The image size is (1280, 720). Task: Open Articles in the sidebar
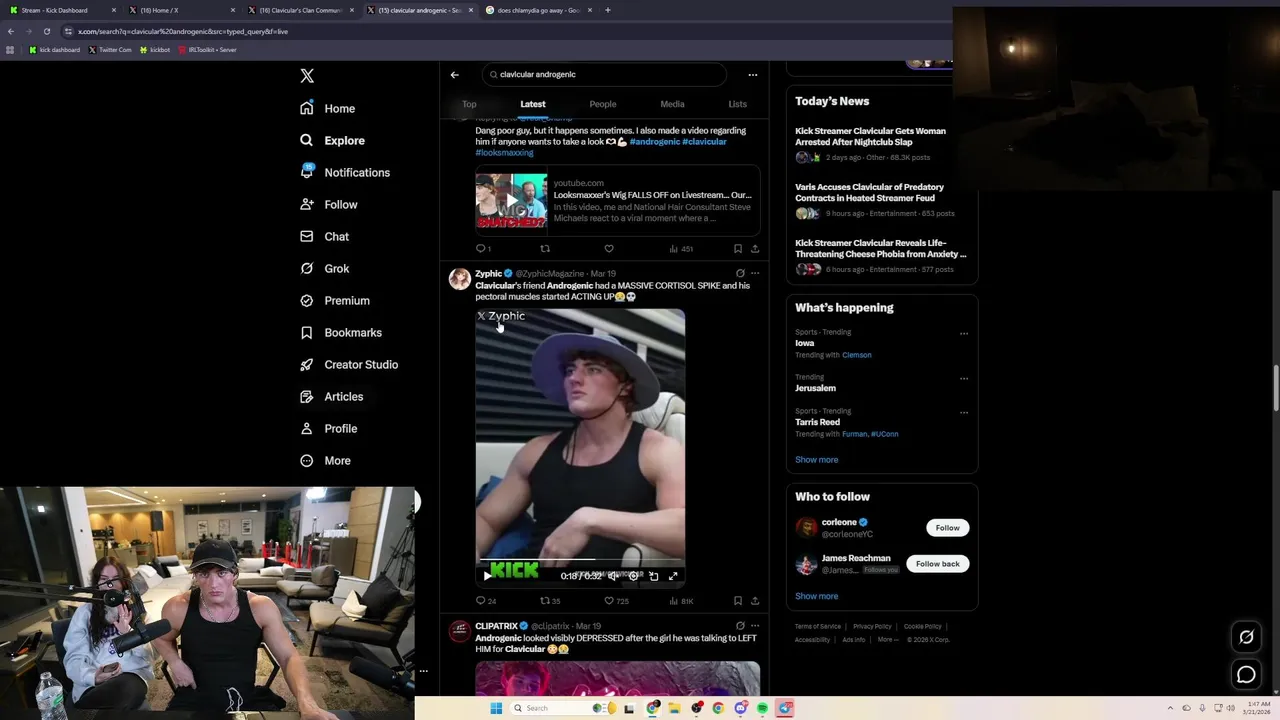(x=332, y=396)
